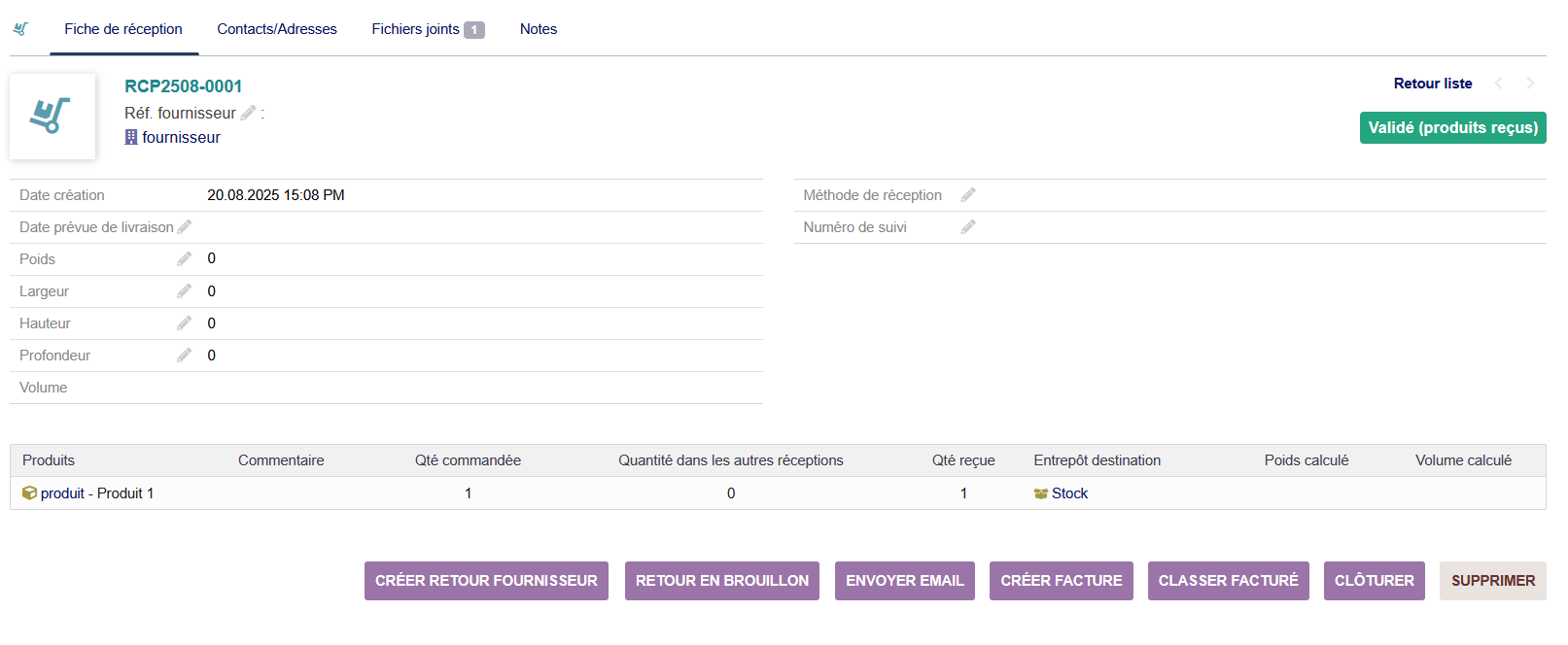Click the Entrepôt destination column header
Screen dimensions: 1568x645
[1098, 460]
